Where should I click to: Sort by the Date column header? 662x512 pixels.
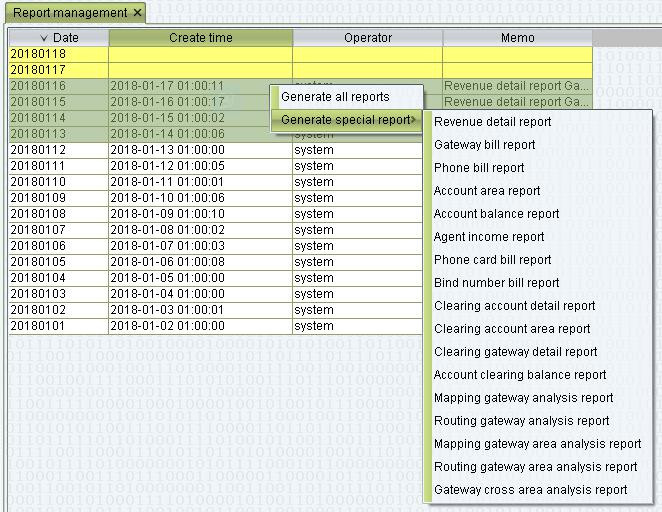click(x=59, y=38)
